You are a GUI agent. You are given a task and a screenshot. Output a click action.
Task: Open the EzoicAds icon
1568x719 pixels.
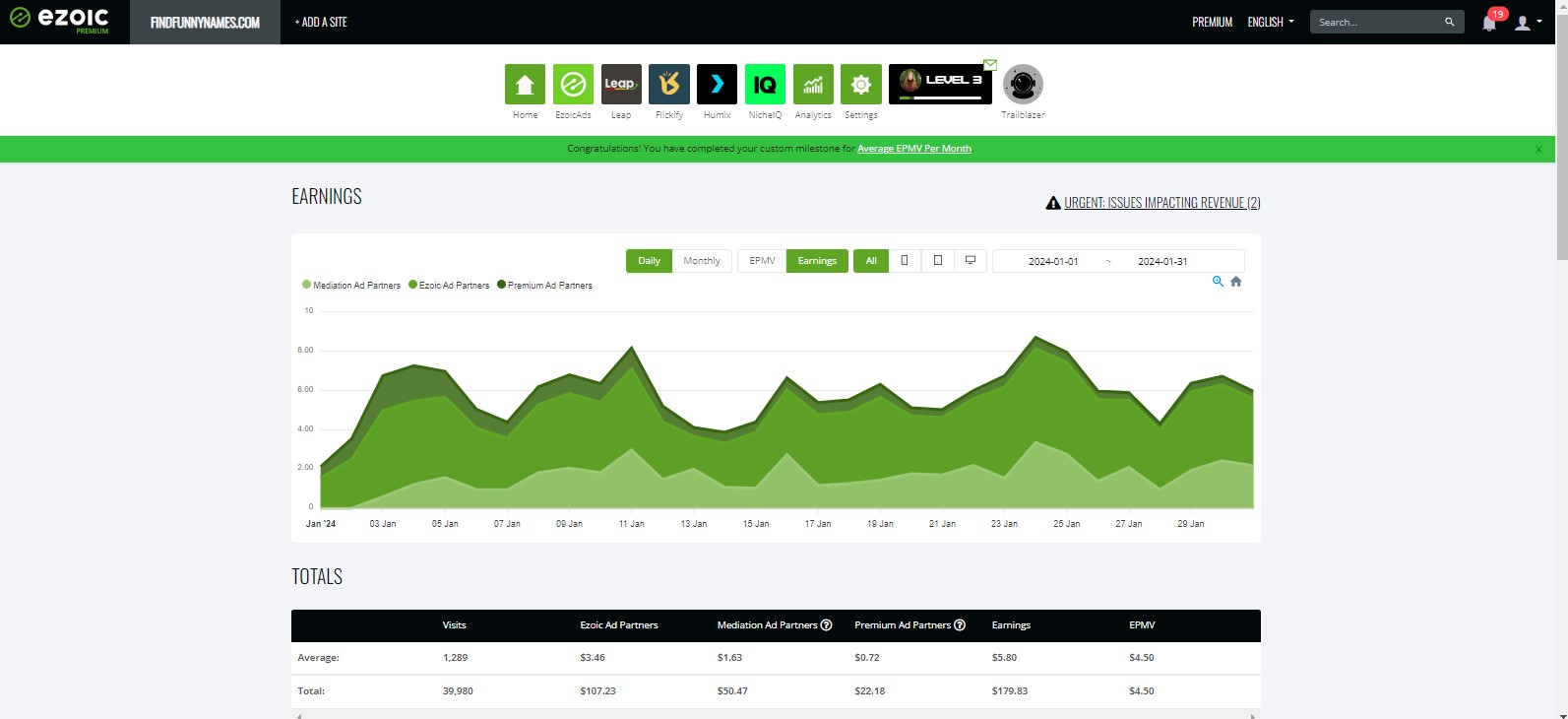pyautogui.click(x=573, y=85)
